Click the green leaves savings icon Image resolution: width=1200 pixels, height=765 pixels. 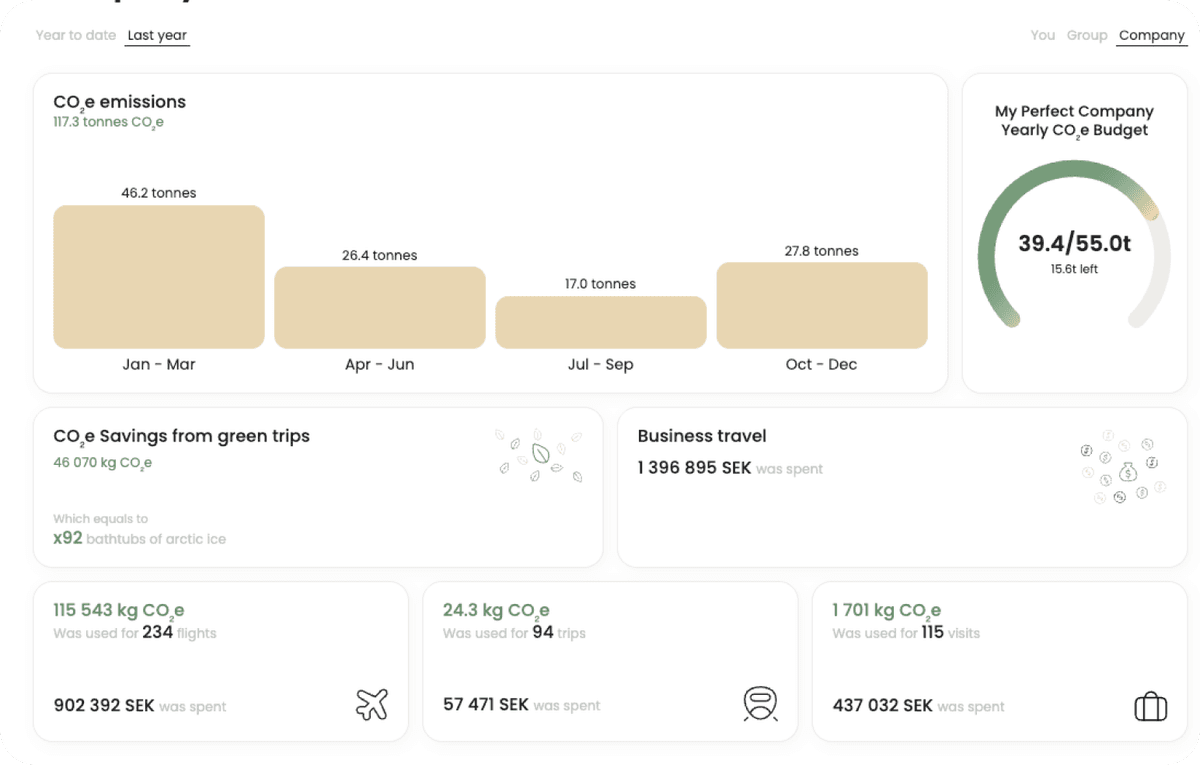[x=541, y=456]
